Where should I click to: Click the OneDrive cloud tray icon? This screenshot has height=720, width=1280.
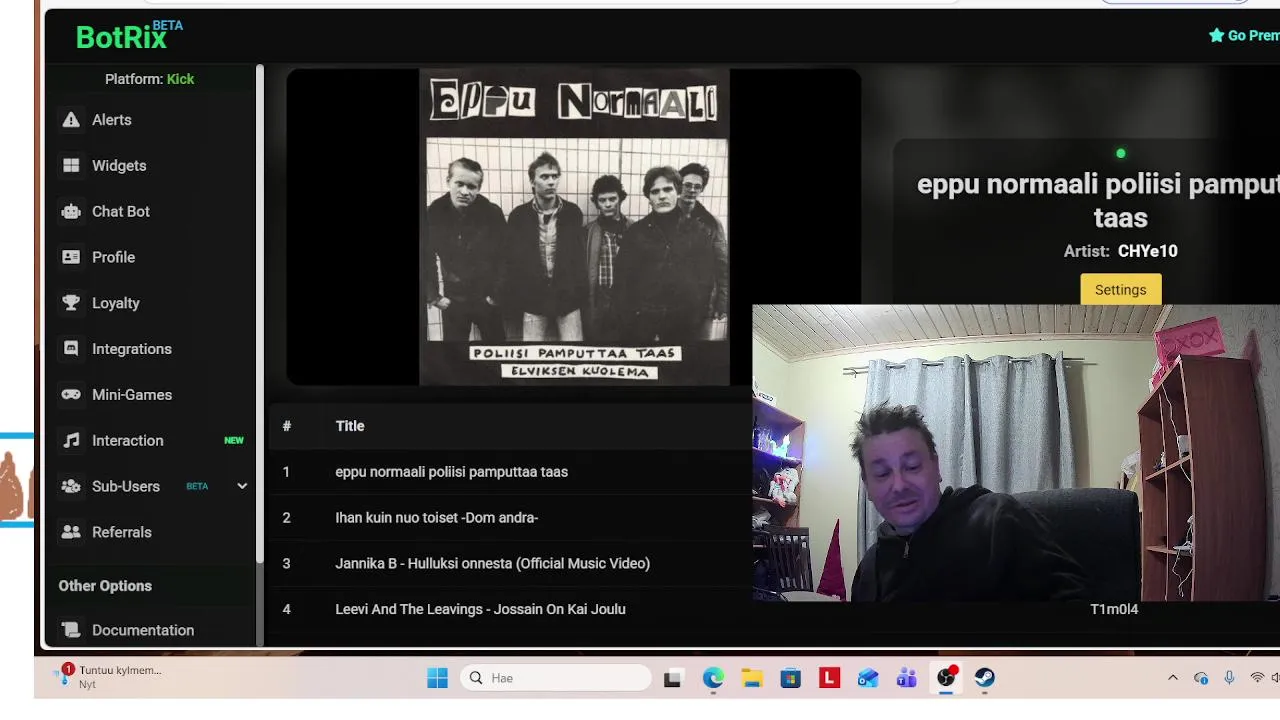click(x=1201, y=678)
